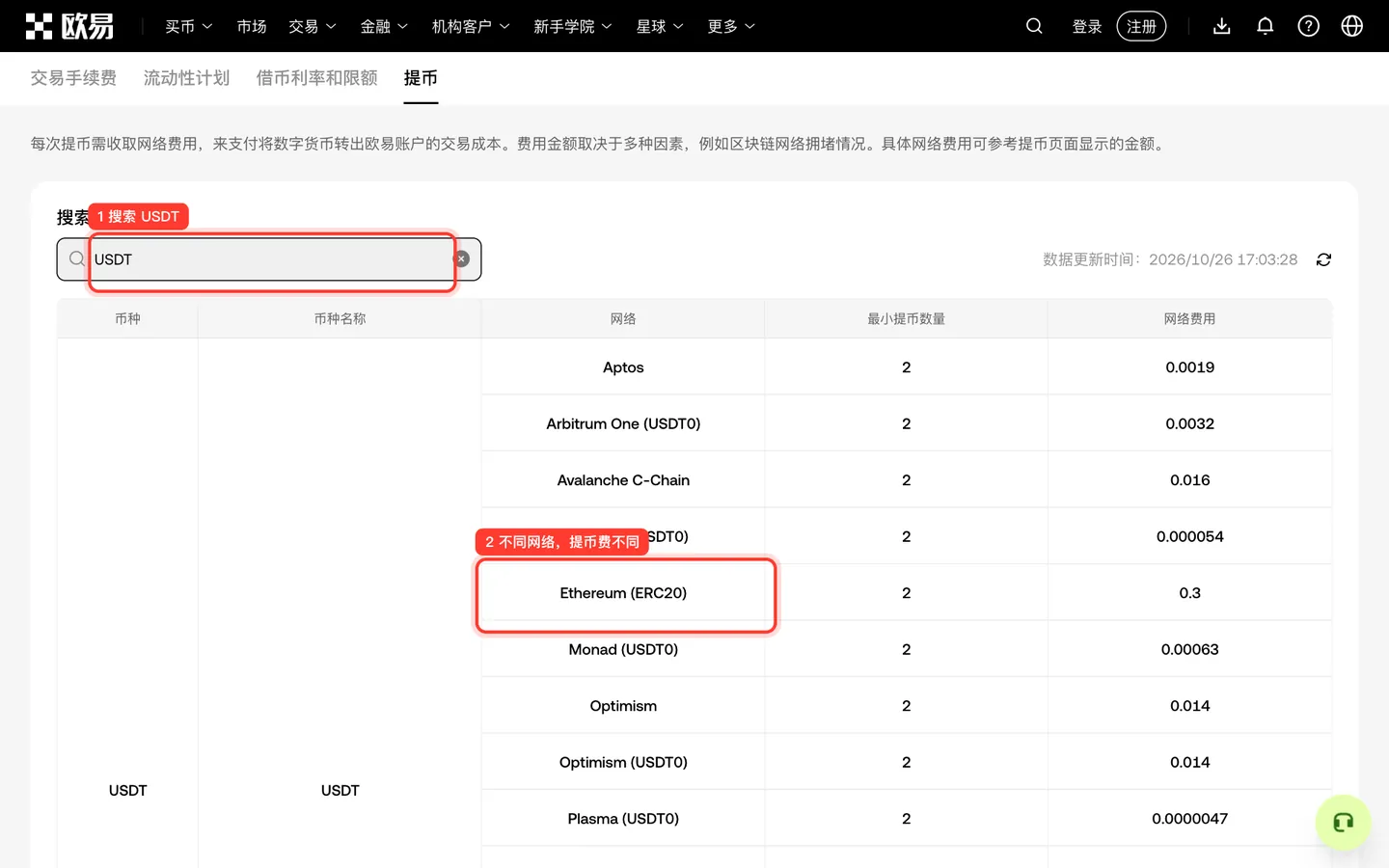Switch to the 交易手续费 tab
This screenshot has height=868, width=1389.
(x=73, y=78)
